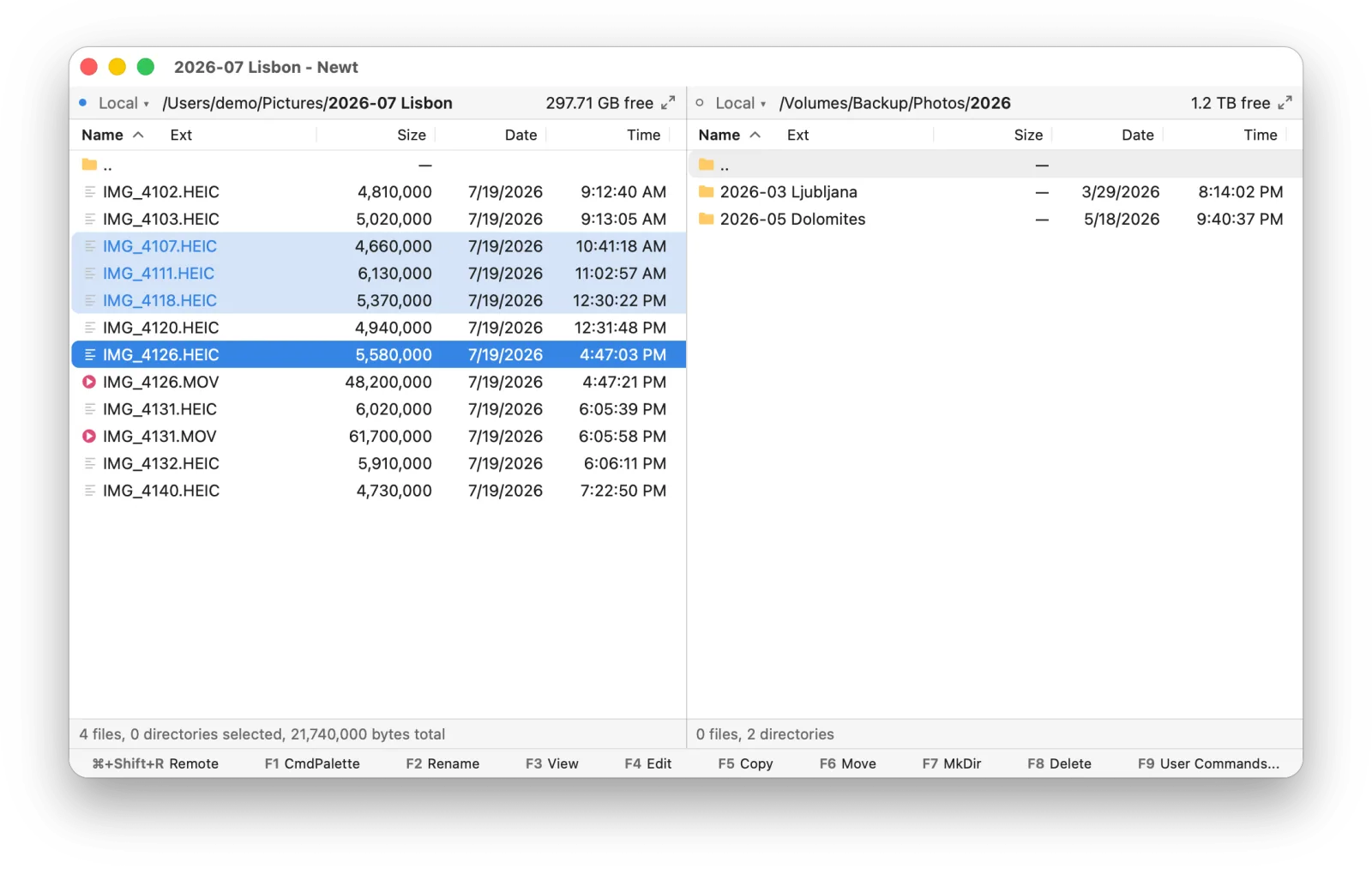Screen dimensions: 1372x869
Task: Select the IMG_4126.MOV file name
Action: (x=161, y=383)
